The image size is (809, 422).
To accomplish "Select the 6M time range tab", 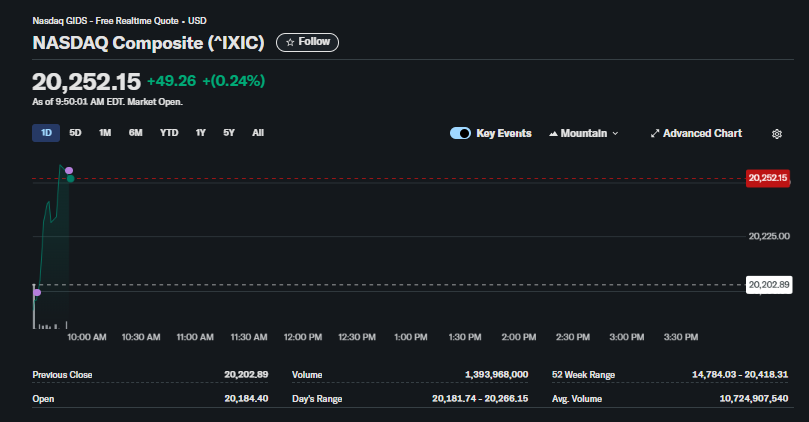I will point(135,133).
